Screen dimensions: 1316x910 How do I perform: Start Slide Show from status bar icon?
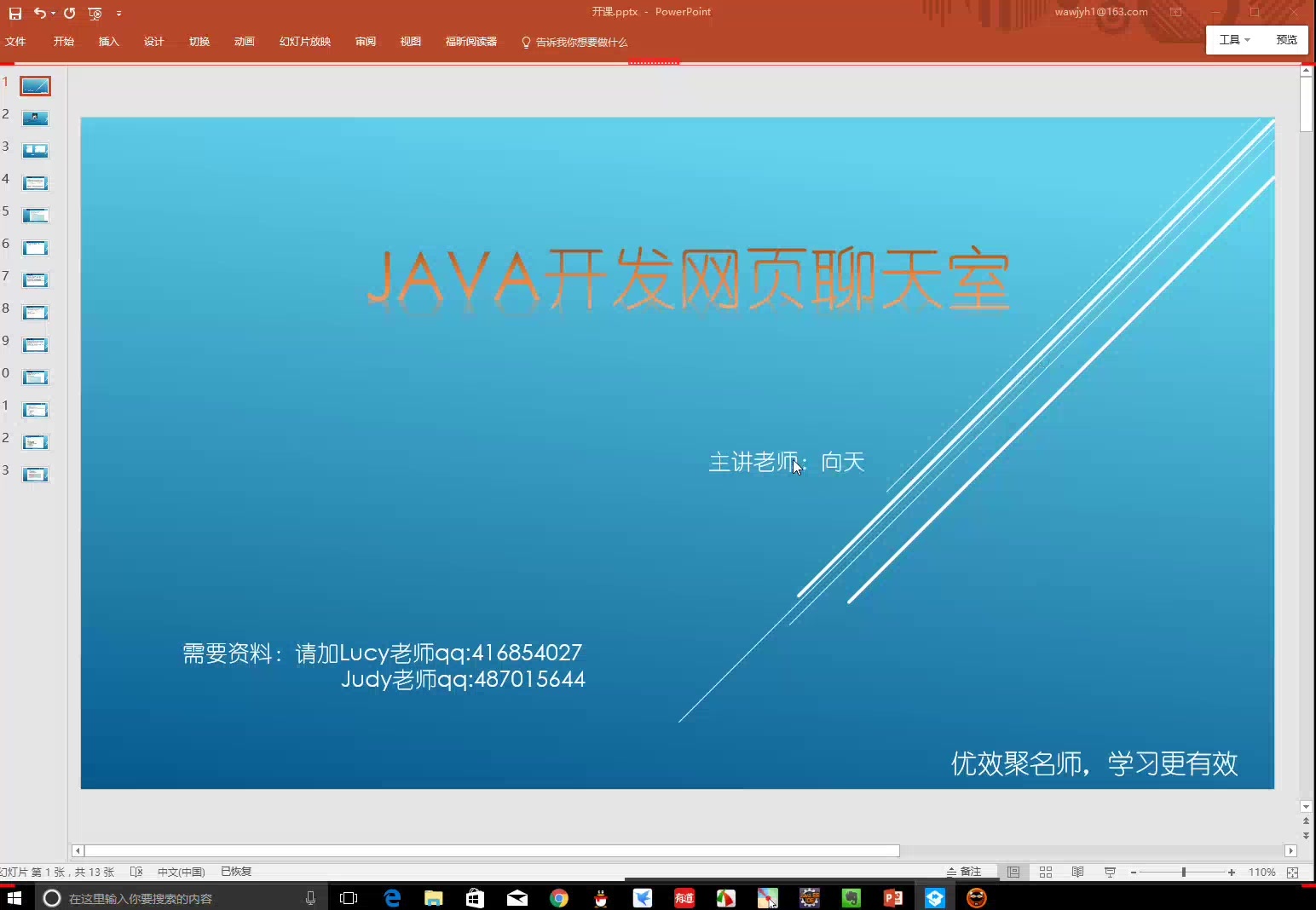point(1110,872)
